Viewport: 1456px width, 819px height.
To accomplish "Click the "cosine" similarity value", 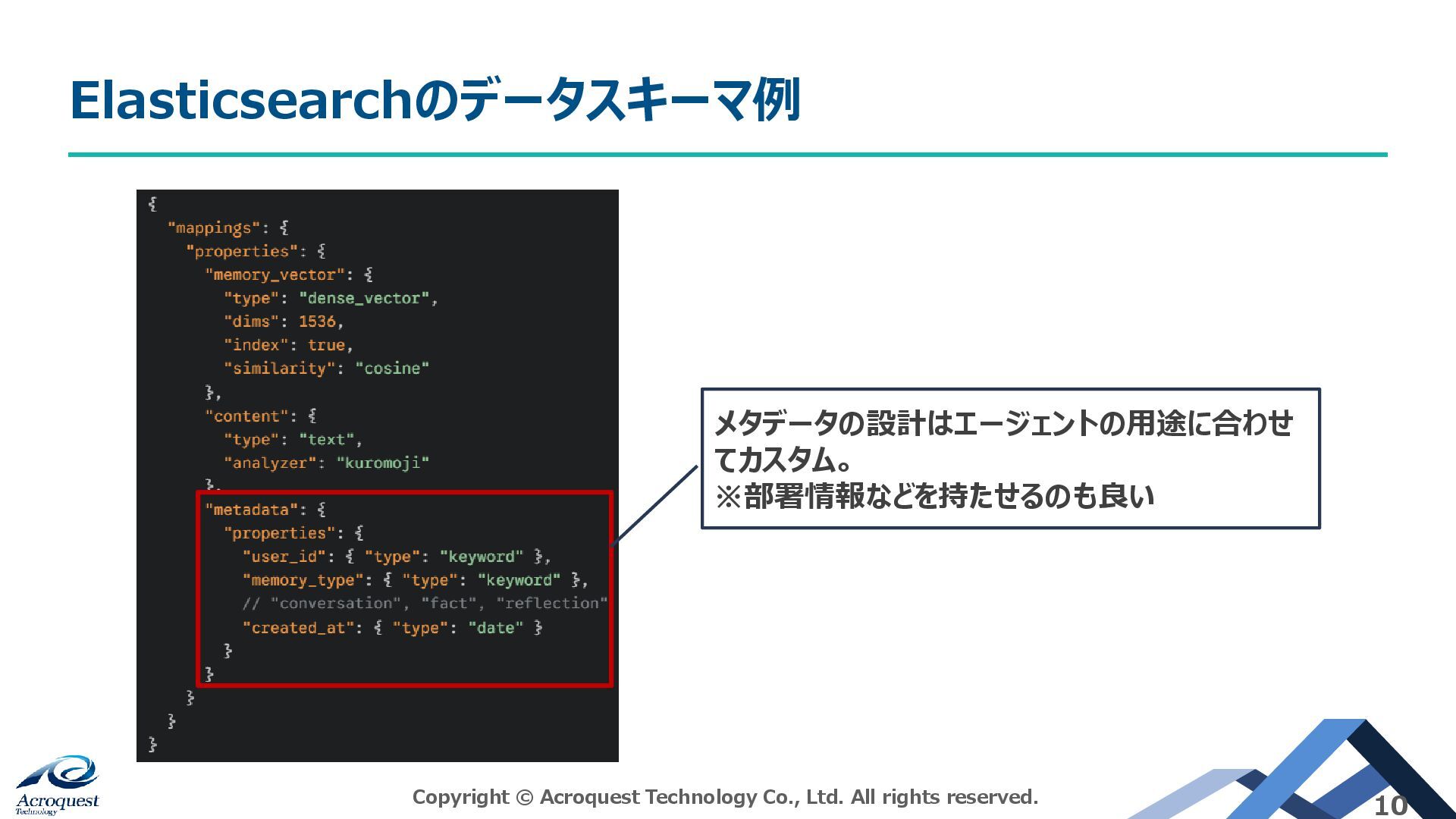I will (x=392, y=369).
